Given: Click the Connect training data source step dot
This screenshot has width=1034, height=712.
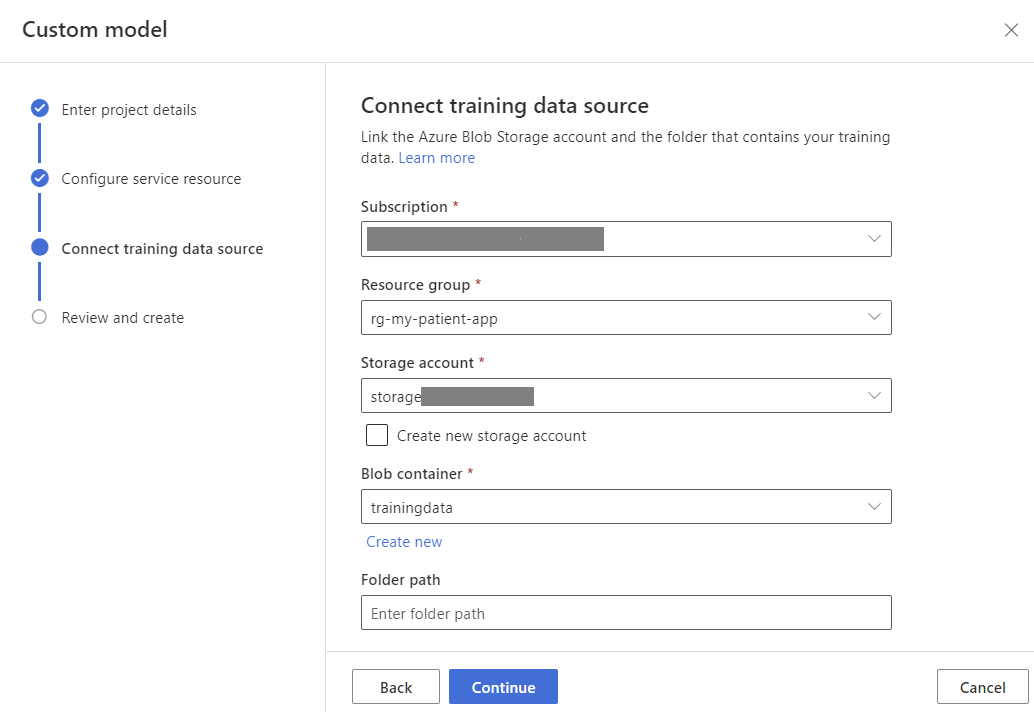Looking at the screenshot, I should (40, 248).
